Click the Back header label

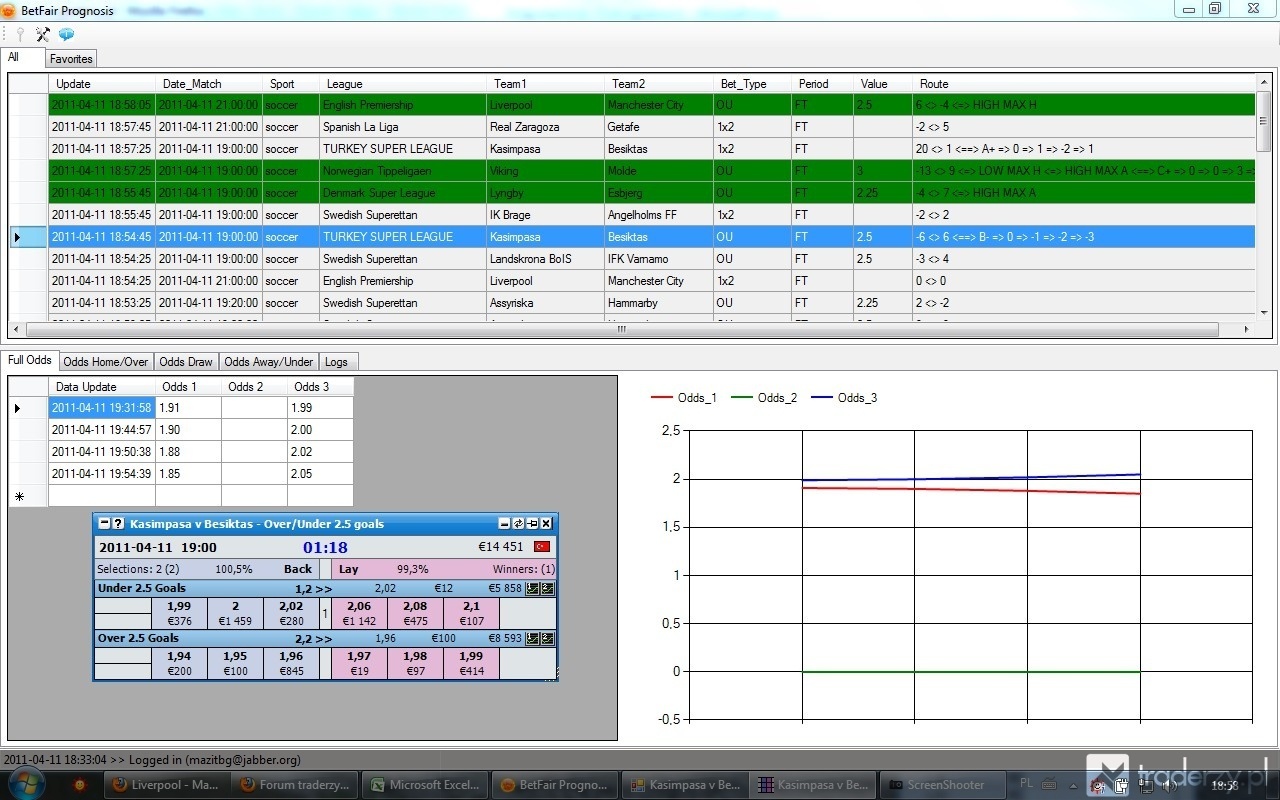(x=298, y=569)
